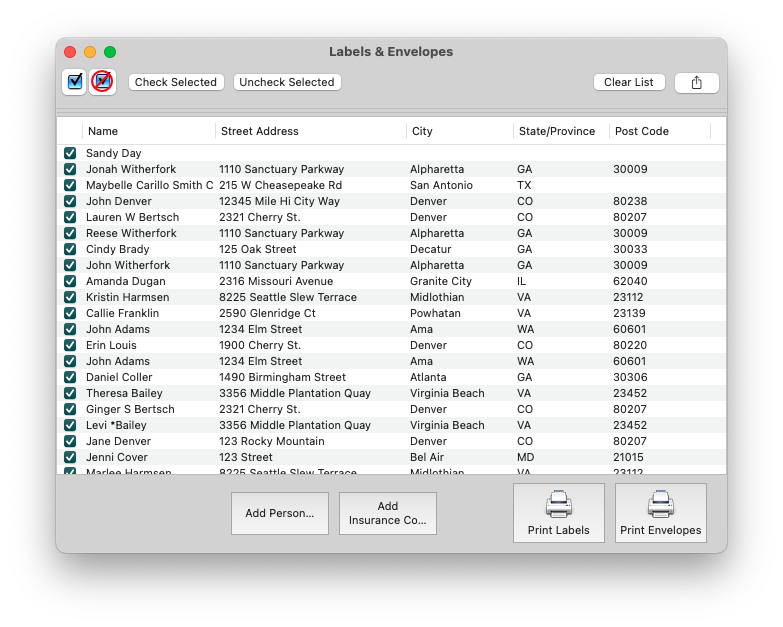Click the State/Province column header
Screen dimensions: 783x627
point(561,131)
